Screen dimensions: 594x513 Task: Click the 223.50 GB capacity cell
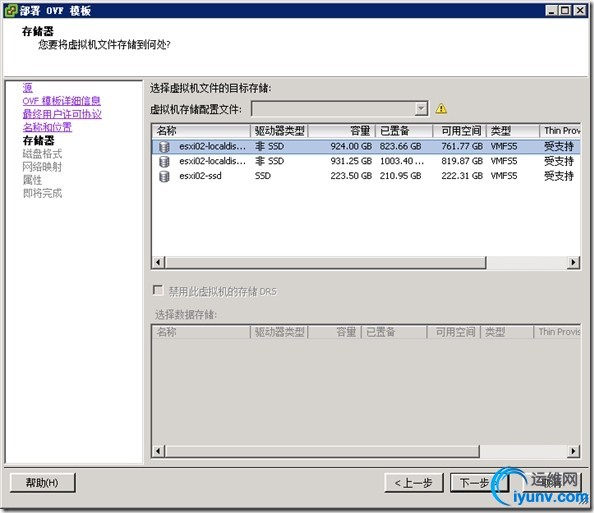(x=351, y=176)
